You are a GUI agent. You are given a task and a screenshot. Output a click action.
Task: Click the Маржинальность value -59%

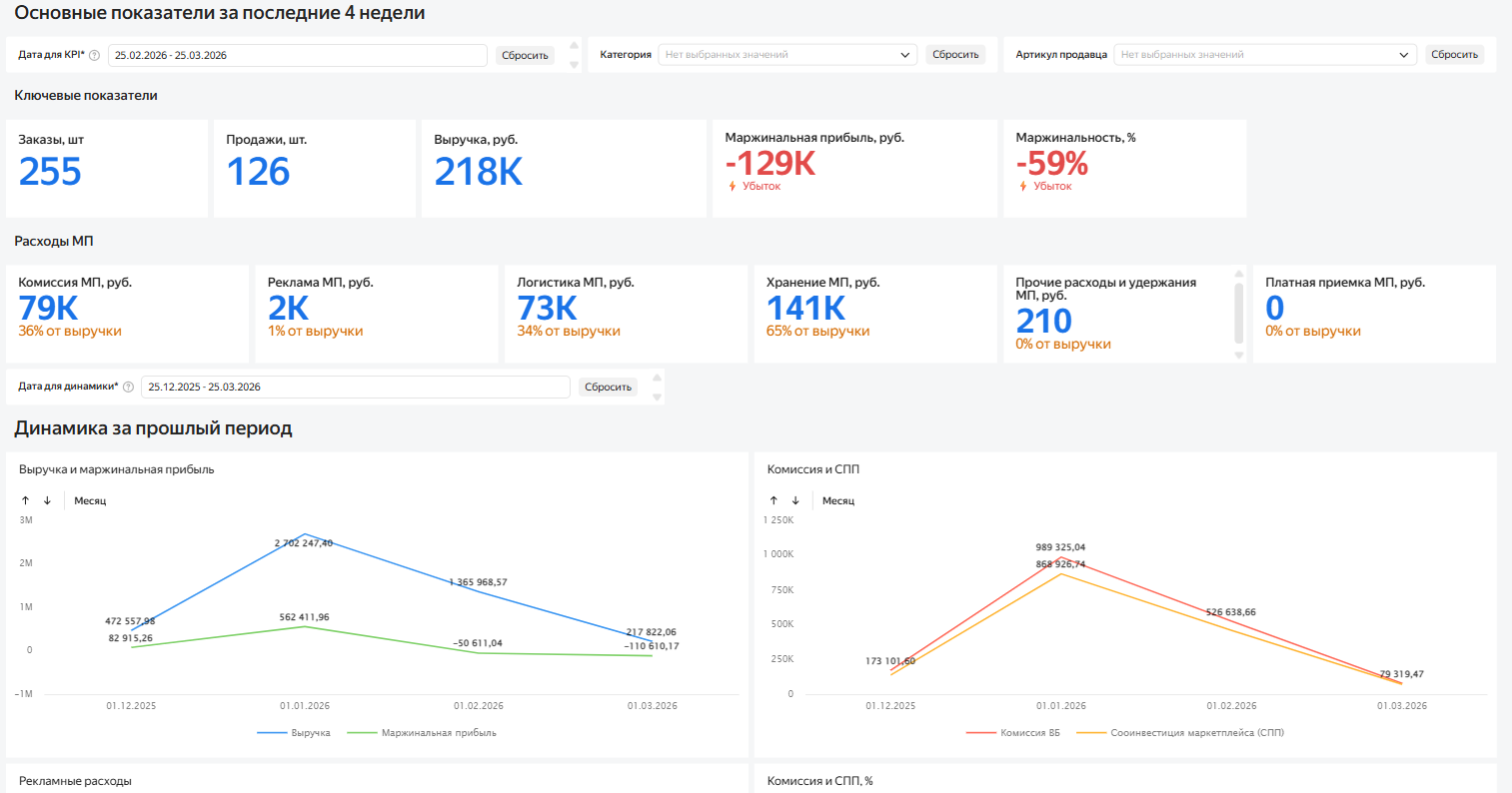pyautogui.click(x=1052, y=163)
